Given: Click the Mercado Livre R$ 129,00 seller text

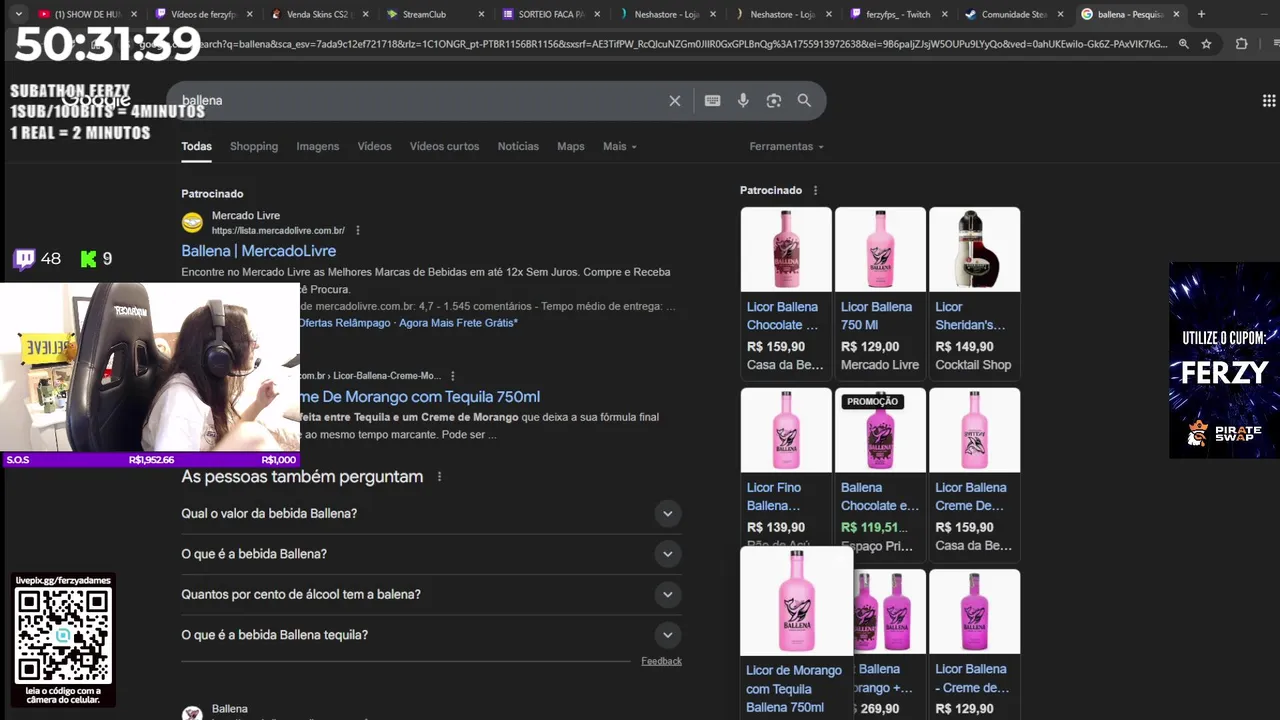Looking at the screenshot, I should click(880, 365).
